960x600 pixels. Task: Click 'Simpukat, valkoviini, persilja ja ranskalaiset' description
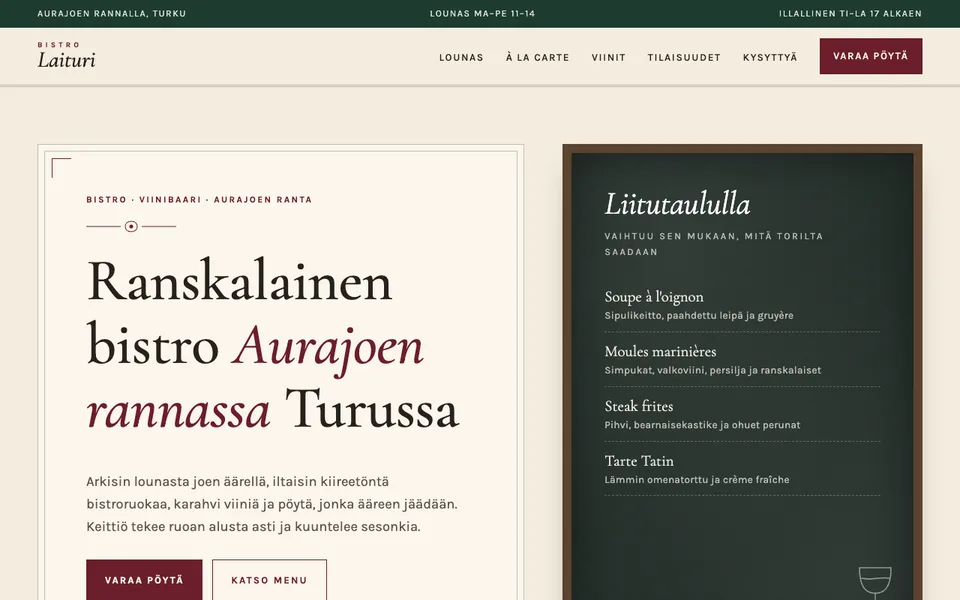click(713, 370)
